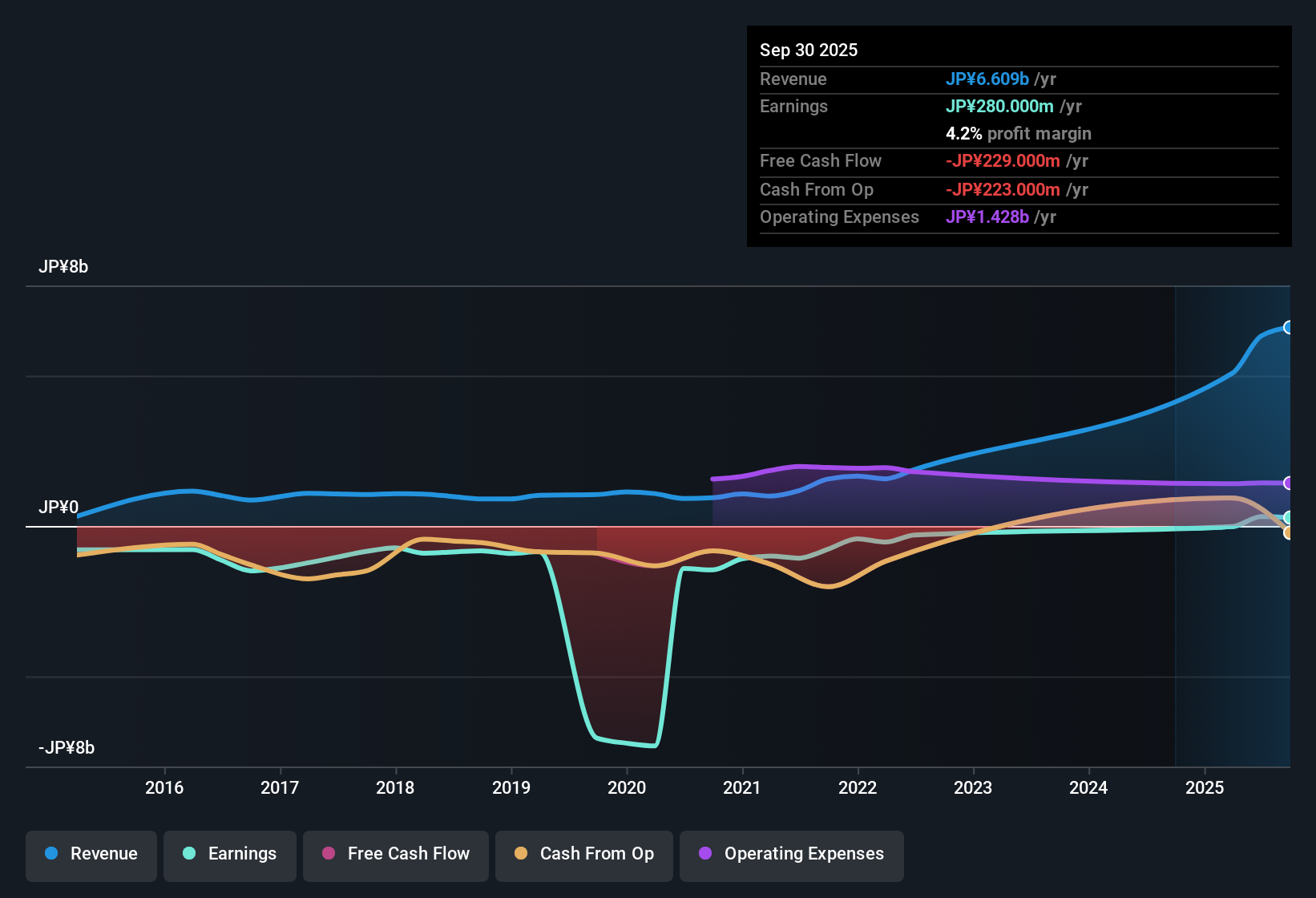Select 2020 on the timeline axis
The width and height of the screenshot is (1316, 898).
[628, 788]
